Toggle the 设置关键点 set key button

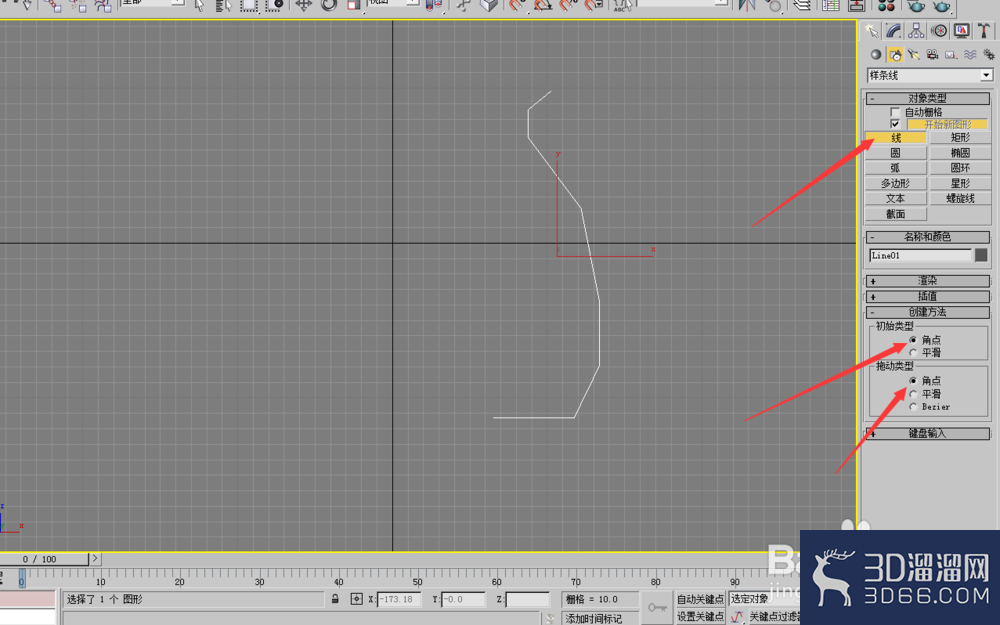700,617
